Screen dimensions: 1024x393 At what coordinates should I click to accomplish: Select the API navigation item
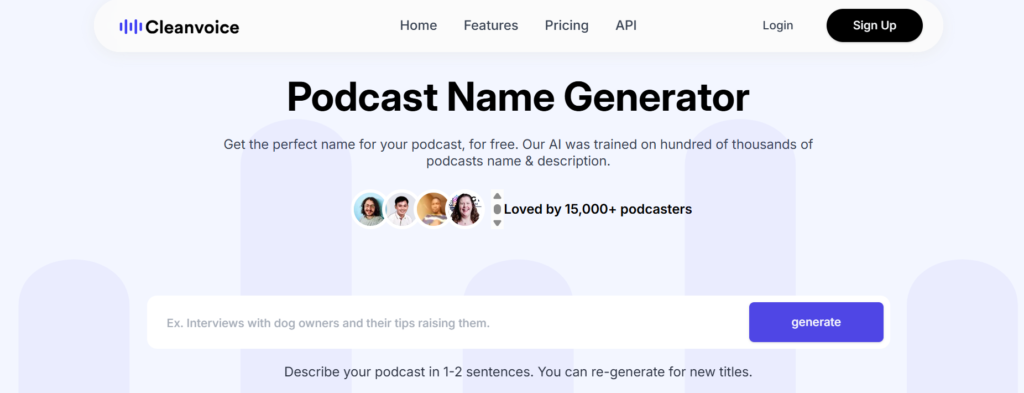click(x=626, y=25)
